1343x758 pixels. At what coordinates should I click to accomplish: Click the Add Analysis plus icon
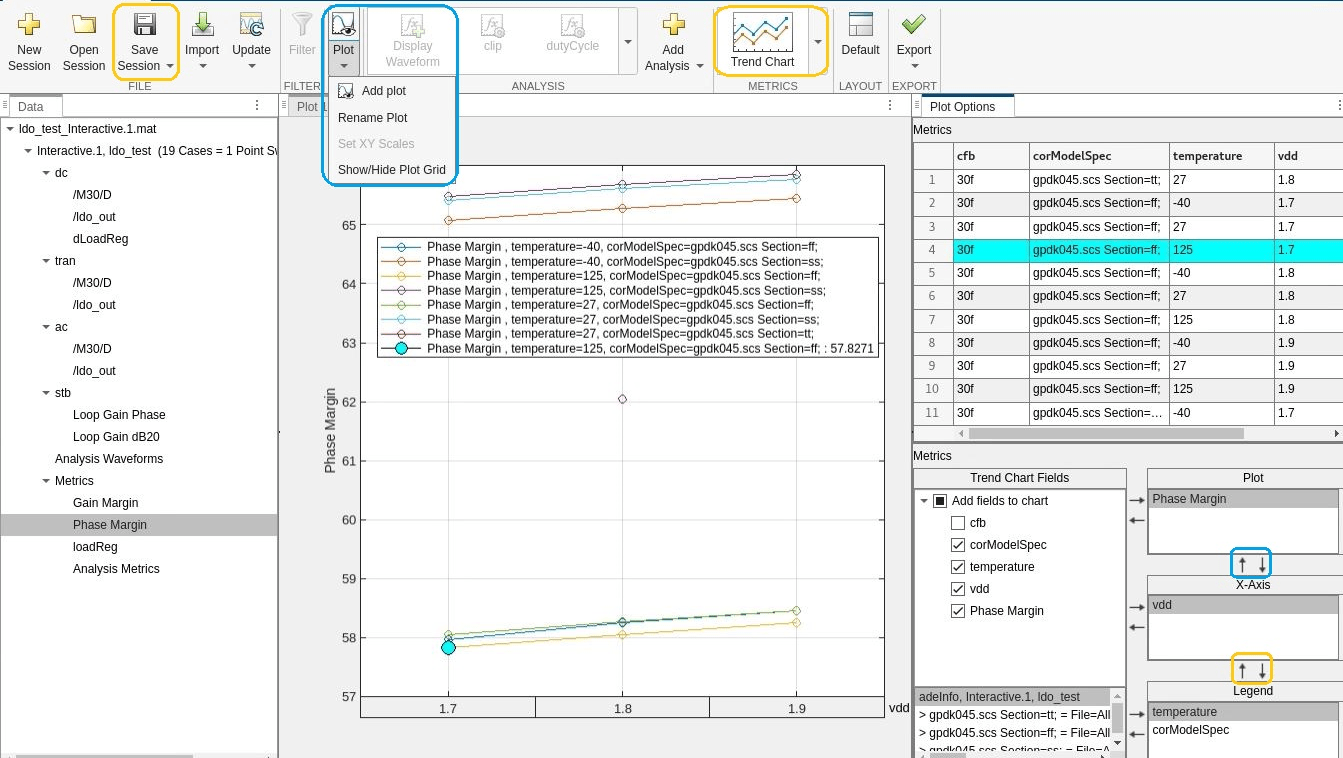pos(673,24)
